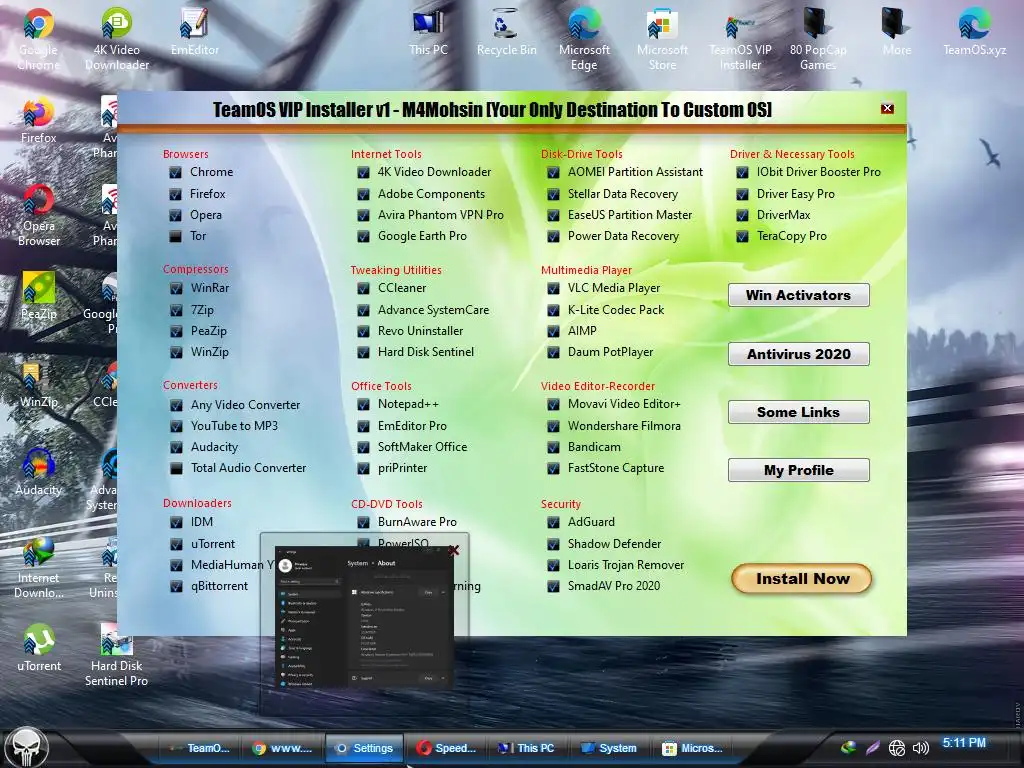Launch Firefox desktop shortcut
This screenshot has width=1024, height=768.
[x=38, y=121]
